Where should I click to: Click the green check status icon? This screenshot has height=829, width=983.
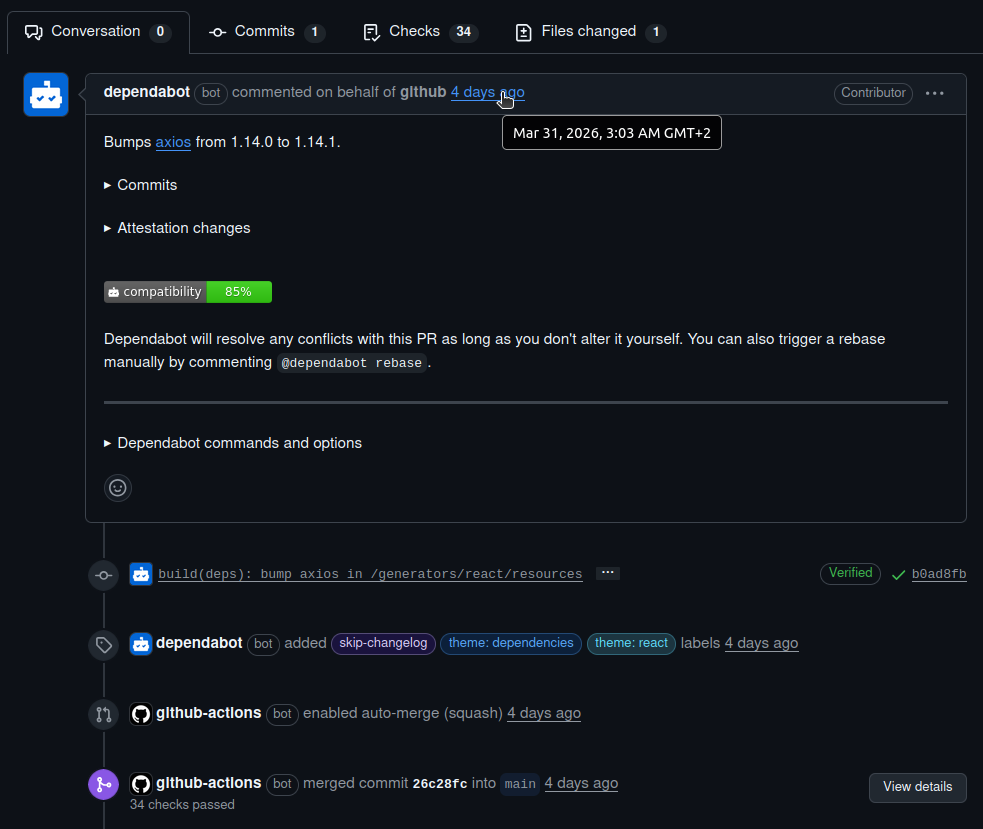pos(898,575)
